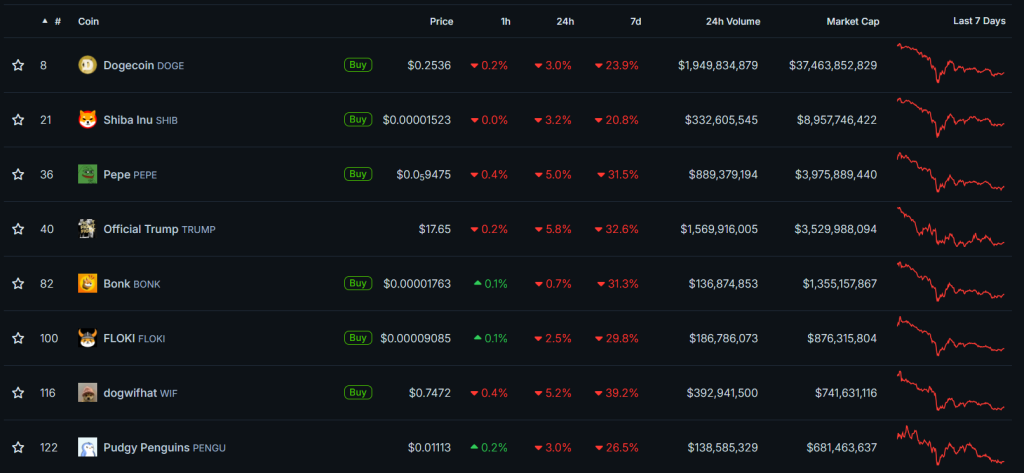Screen dimensions: 1024x473
Task: Add Pudgy Penguins to favorites via star
Action: [x=18, y=448]
